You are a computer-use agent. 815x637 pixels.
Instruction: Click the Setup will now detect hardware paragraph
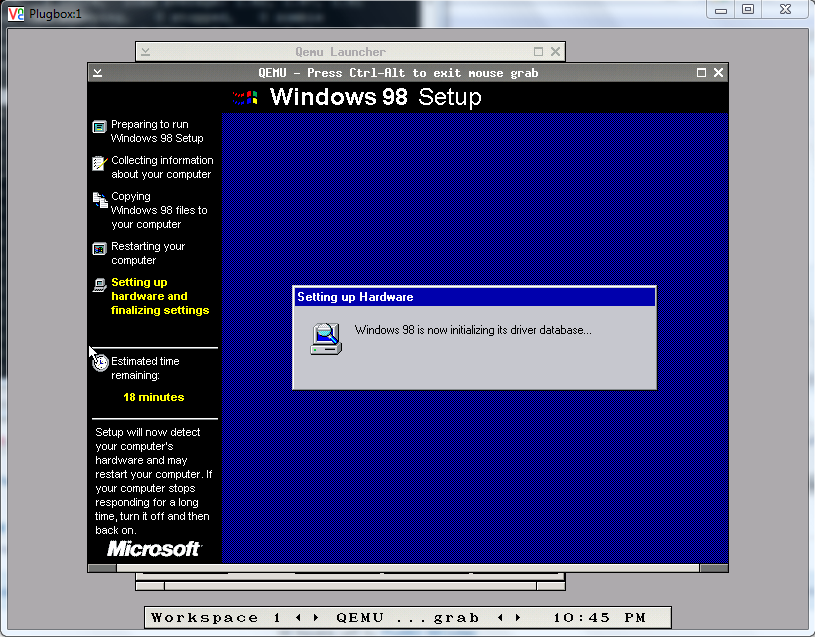pyautogui.click(x=153, y=481)
